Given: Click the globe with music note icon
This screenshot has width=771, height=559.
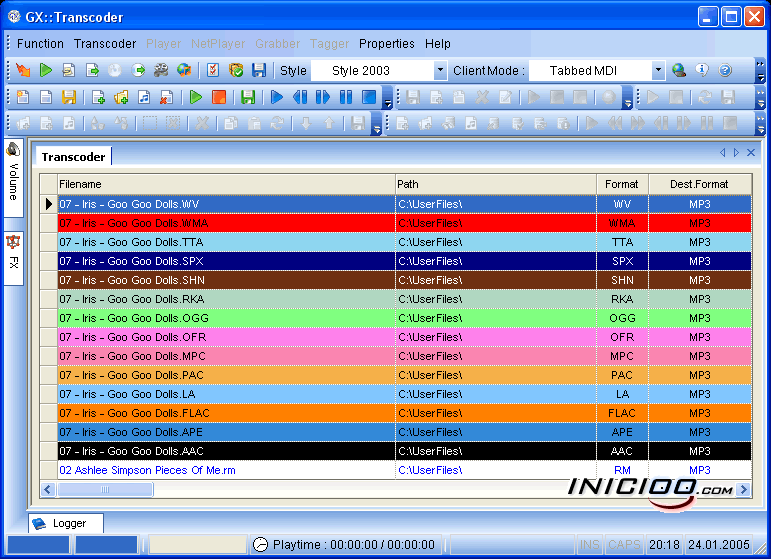Looking at the screenshot, I should 184,70.
